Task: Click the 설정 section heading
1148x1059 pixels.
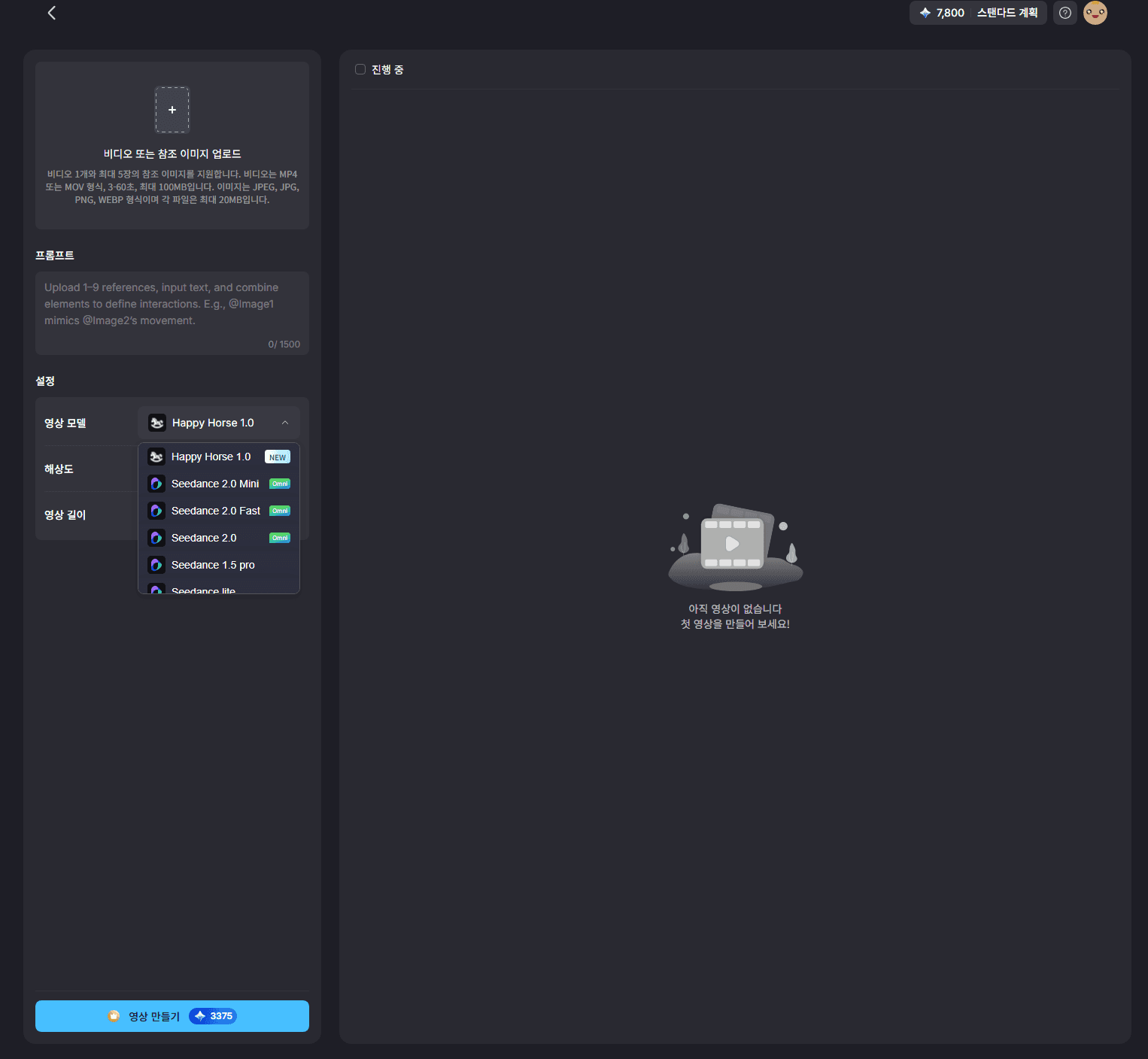Action: (x=45, y=381)
